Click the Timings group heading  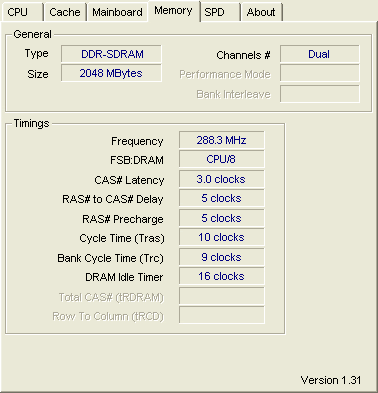click(31, 123)
